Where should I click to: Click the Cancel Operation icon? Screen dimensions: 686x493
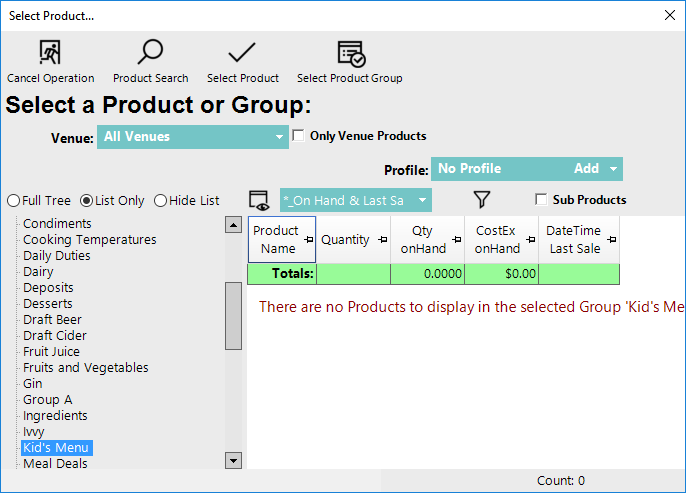(50, 53)
